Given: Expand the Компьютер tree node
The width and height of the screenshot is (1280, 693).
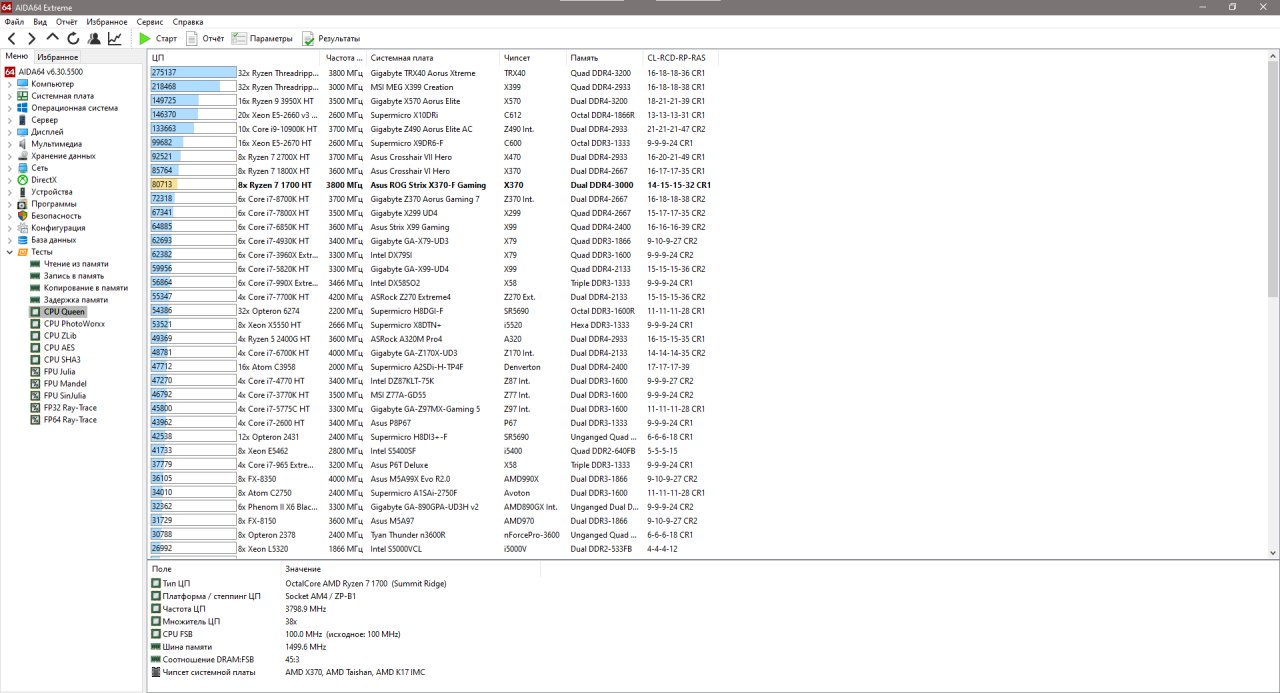Looking at the screenshot, I should (10, 84).
